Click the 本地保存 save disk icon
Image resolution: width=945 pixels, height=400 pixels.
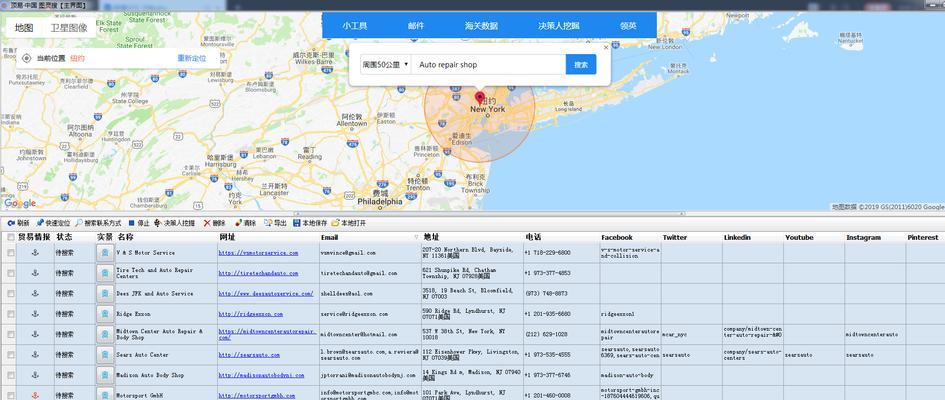pos(297,223)
